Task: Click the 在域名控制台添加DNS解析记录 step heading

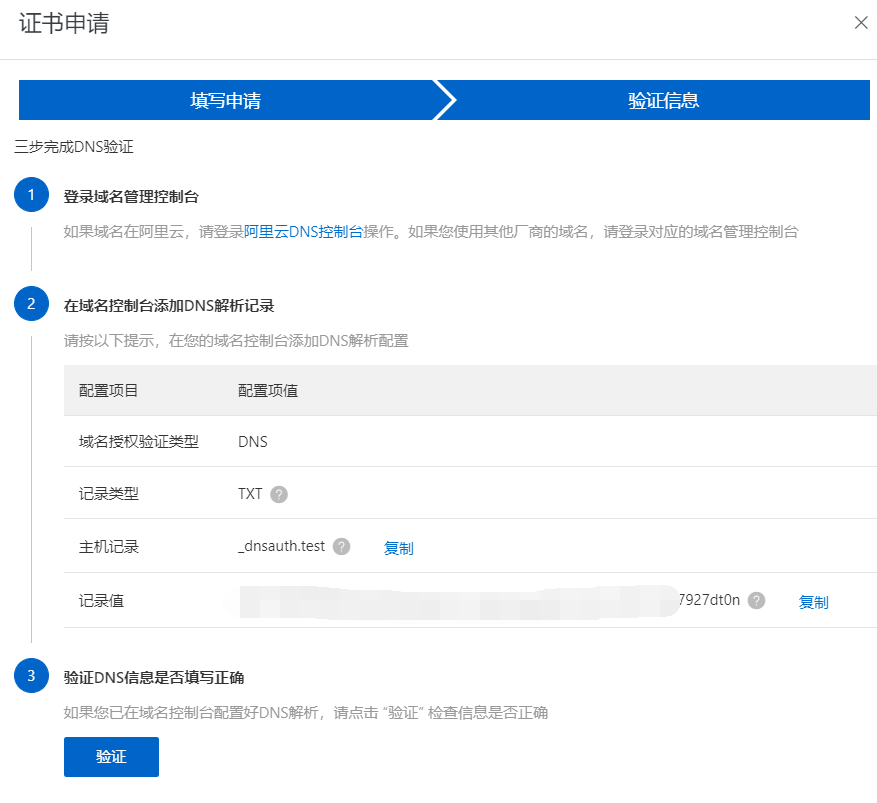Action: pos(169,305)
